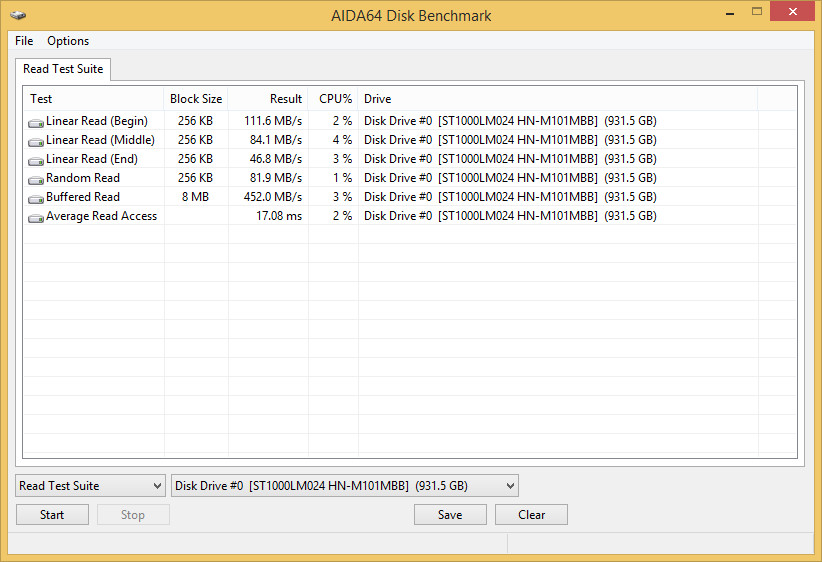Open the Options menu
The width and height of the screenshot is (822, 562).
click(68, 41)
